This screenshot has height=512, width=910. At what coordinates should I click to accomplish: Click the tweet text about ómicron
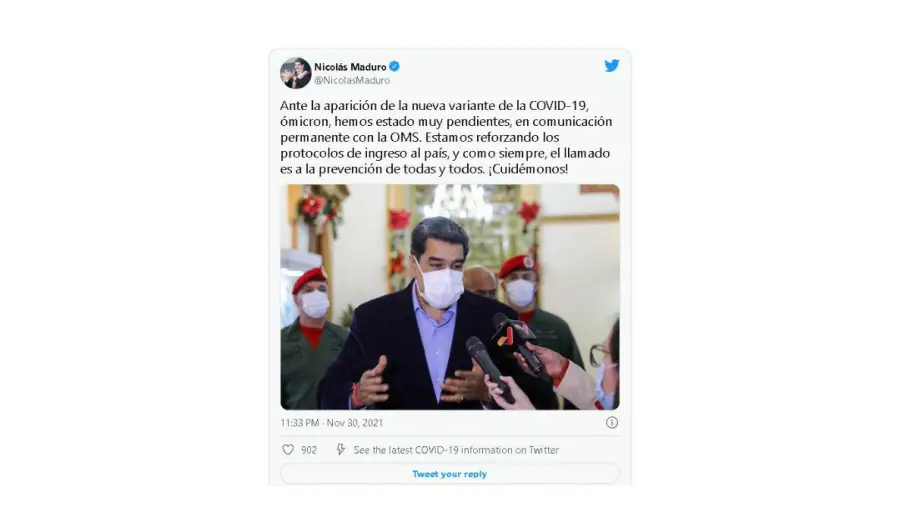(446, 138)
